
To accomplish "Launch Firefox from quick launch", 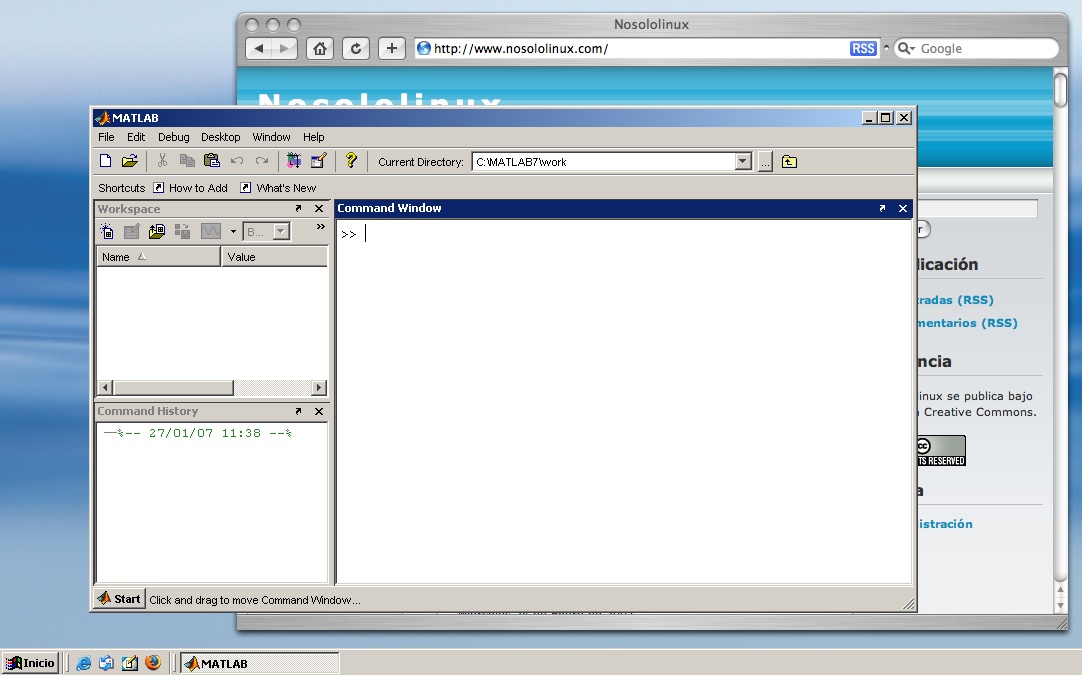I will click(153, 663).
